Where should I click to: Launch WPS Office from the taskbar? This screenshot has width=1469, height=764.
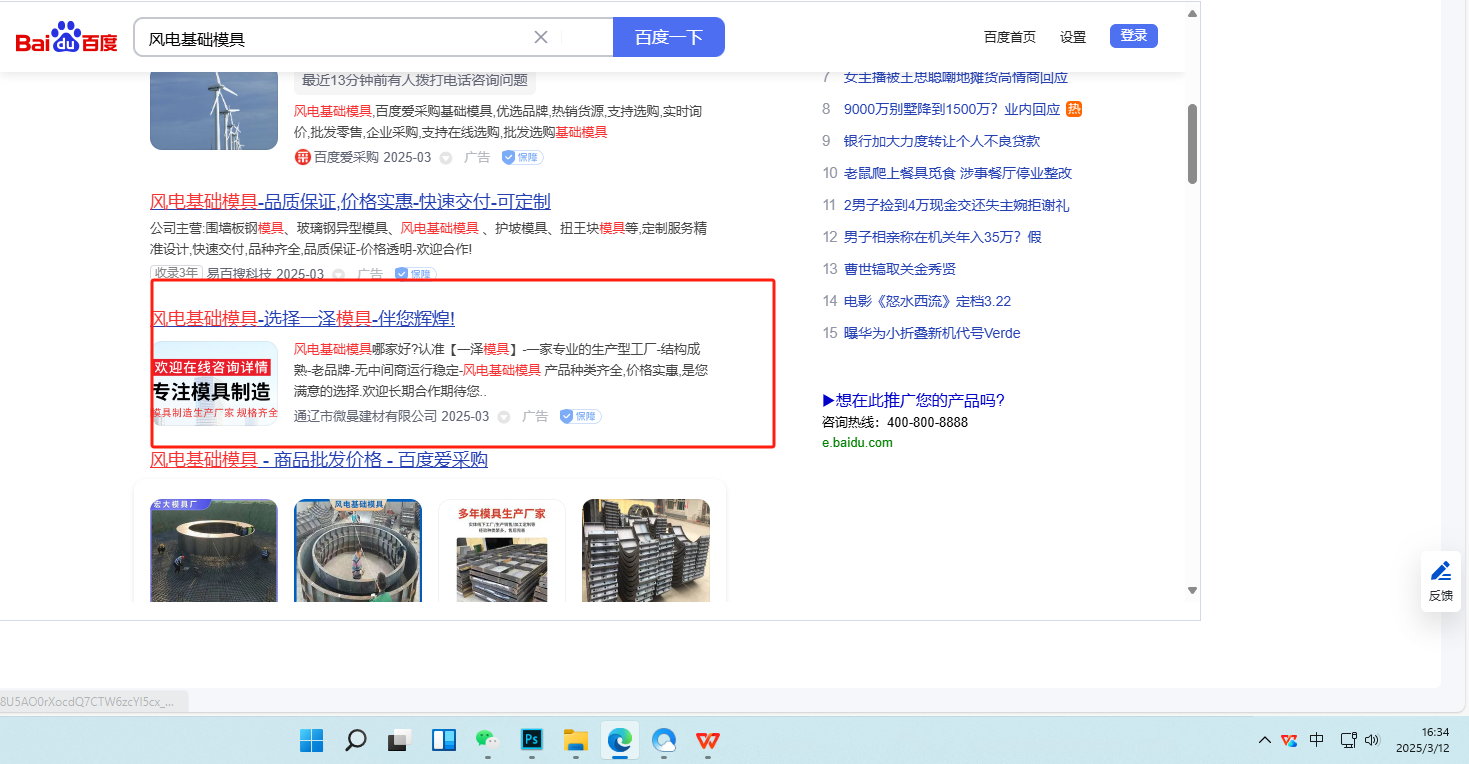pos(708,740)
